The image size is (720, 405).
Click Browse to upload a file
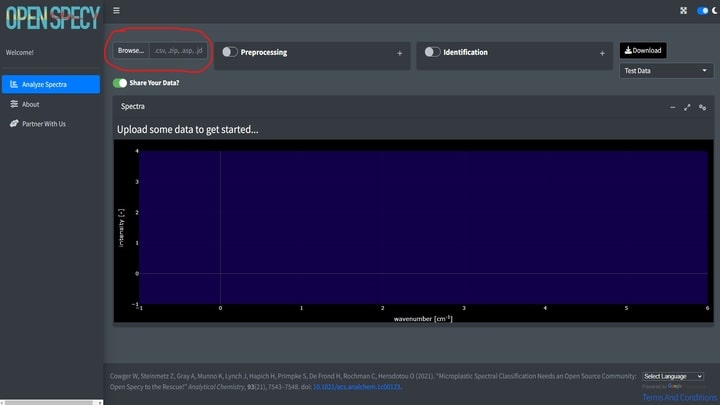[x=130, y=50]
